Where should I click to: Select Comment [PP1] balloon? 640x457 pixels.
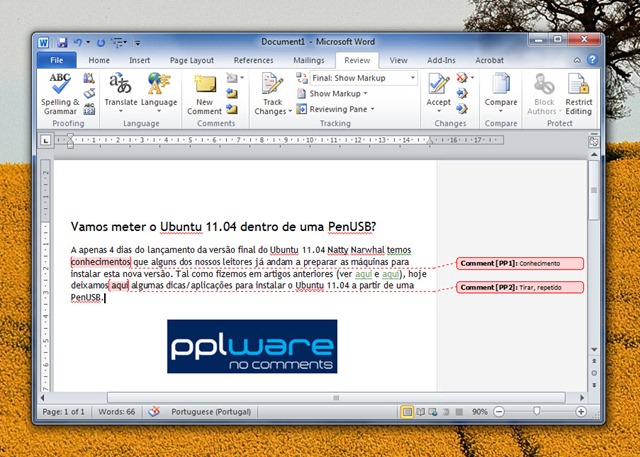click(520, 264)
